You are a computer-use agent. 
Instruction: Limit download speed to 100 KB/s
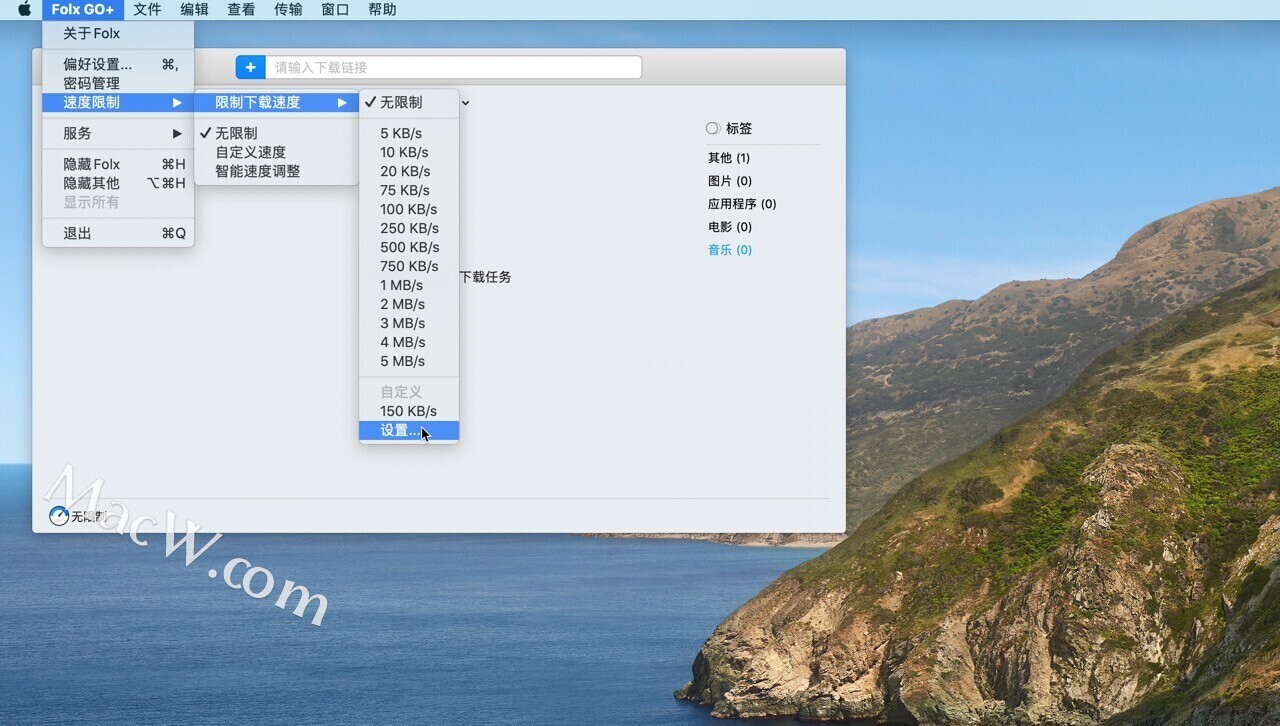pyautogui.click(x=409, y=209)
